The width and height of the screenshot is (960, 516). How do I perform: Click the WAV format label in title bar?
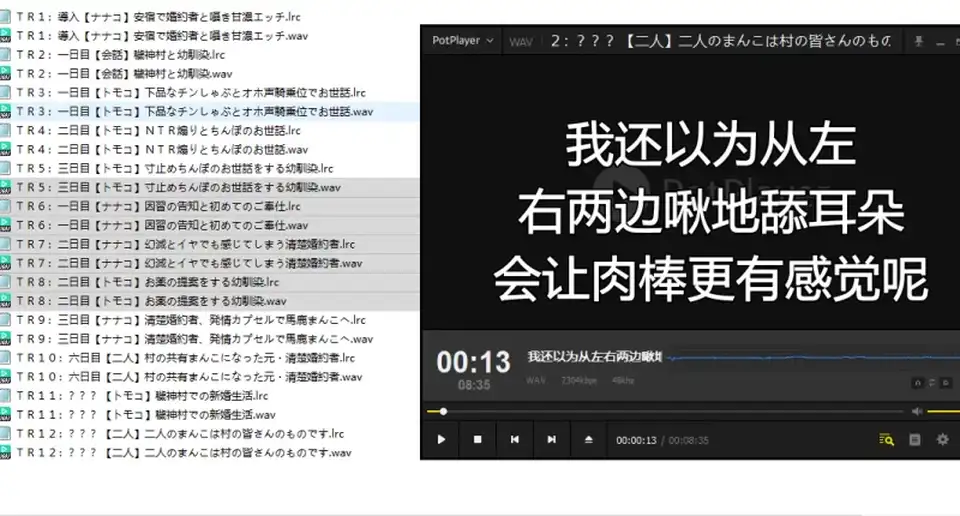[x=521, y=42]
